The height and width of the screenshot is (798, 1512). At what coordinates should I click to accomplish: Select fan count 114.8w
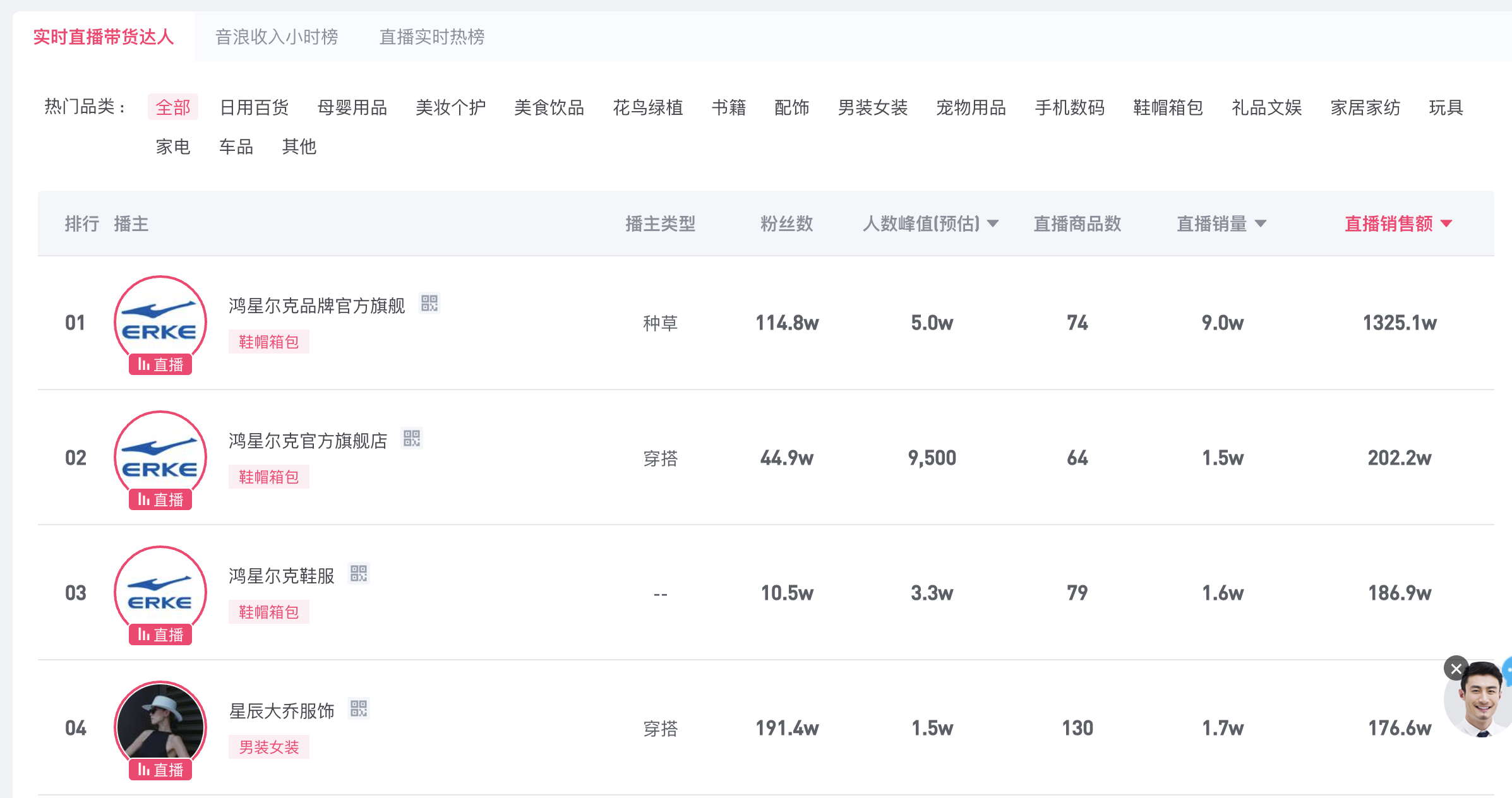click(787, 323)
